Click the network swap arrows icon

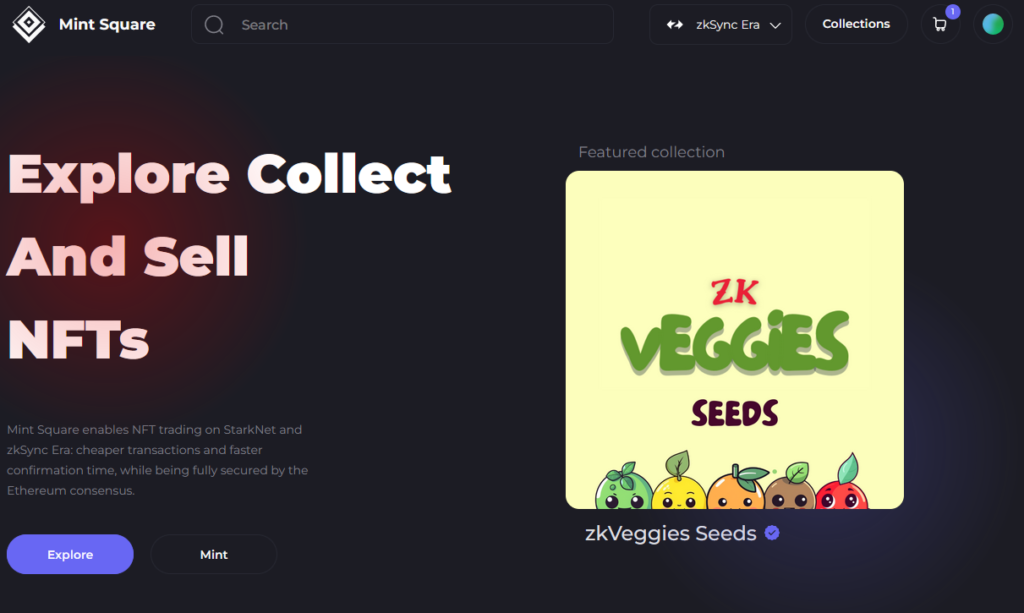click(675, 25)
